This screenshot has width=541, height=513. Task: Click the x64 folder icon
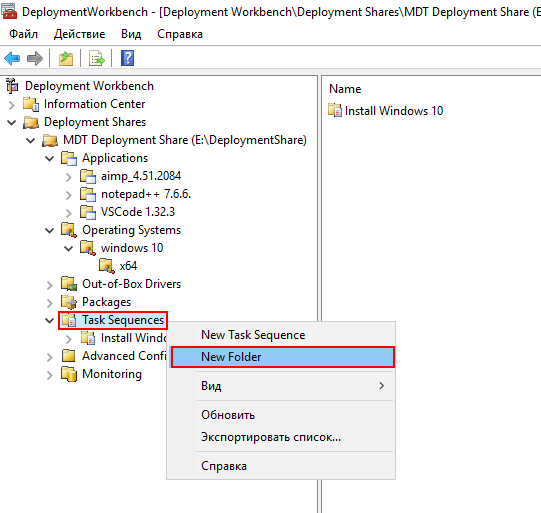[x=107, y=266]
